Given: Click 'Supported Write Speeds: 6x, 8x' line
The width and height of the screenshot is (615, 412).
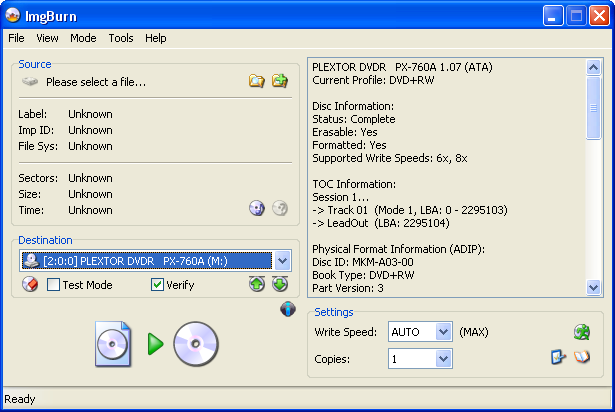Looking at the screenshot, I should click(x=389, y=159).
